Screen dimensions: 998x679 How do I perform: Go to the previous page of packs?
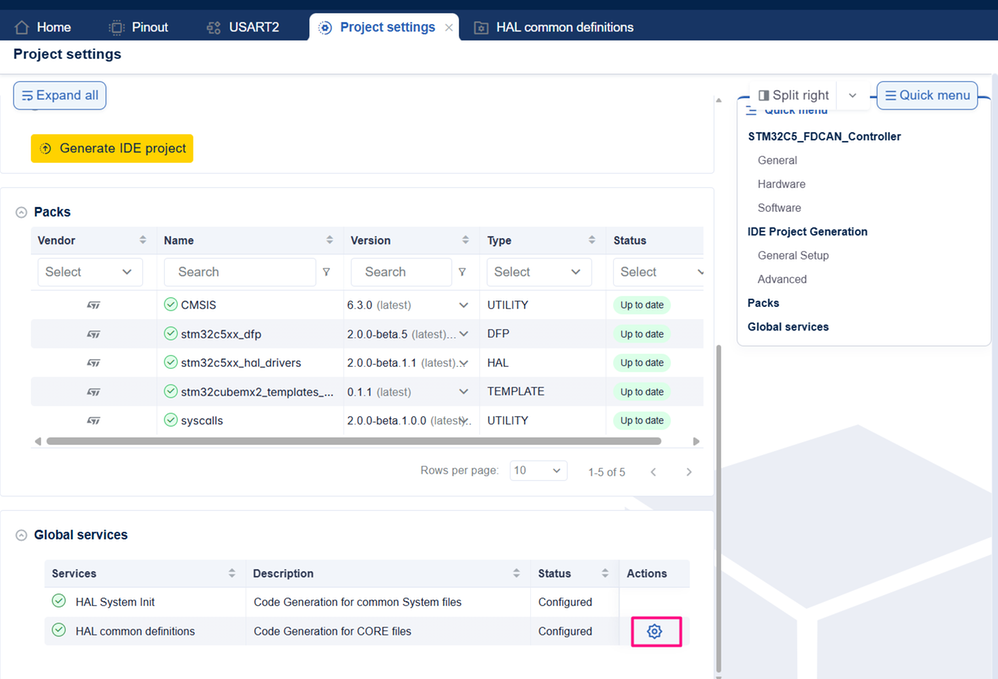(653, 472)
